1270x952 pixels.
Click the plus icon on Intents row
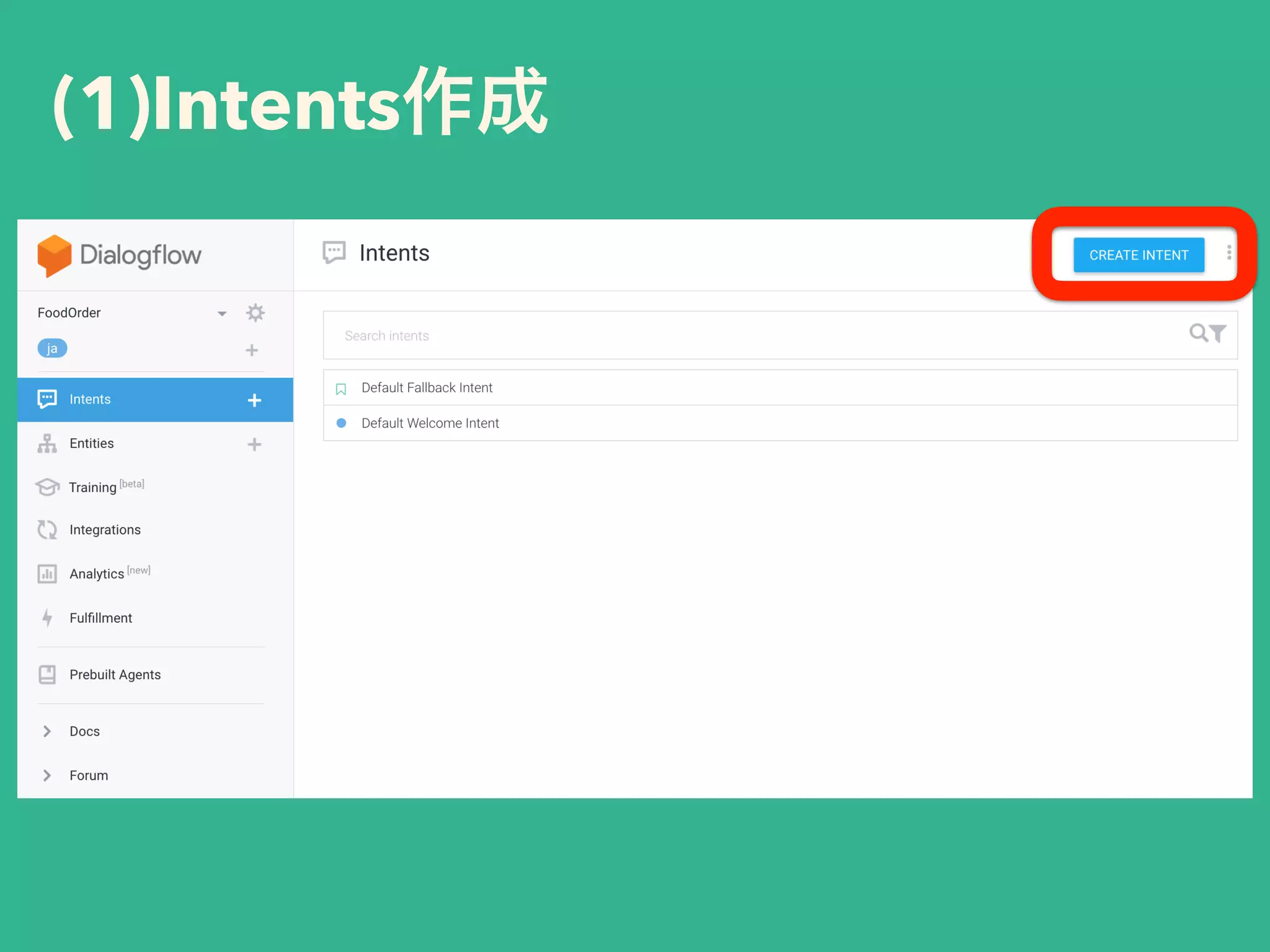point(254,400)
